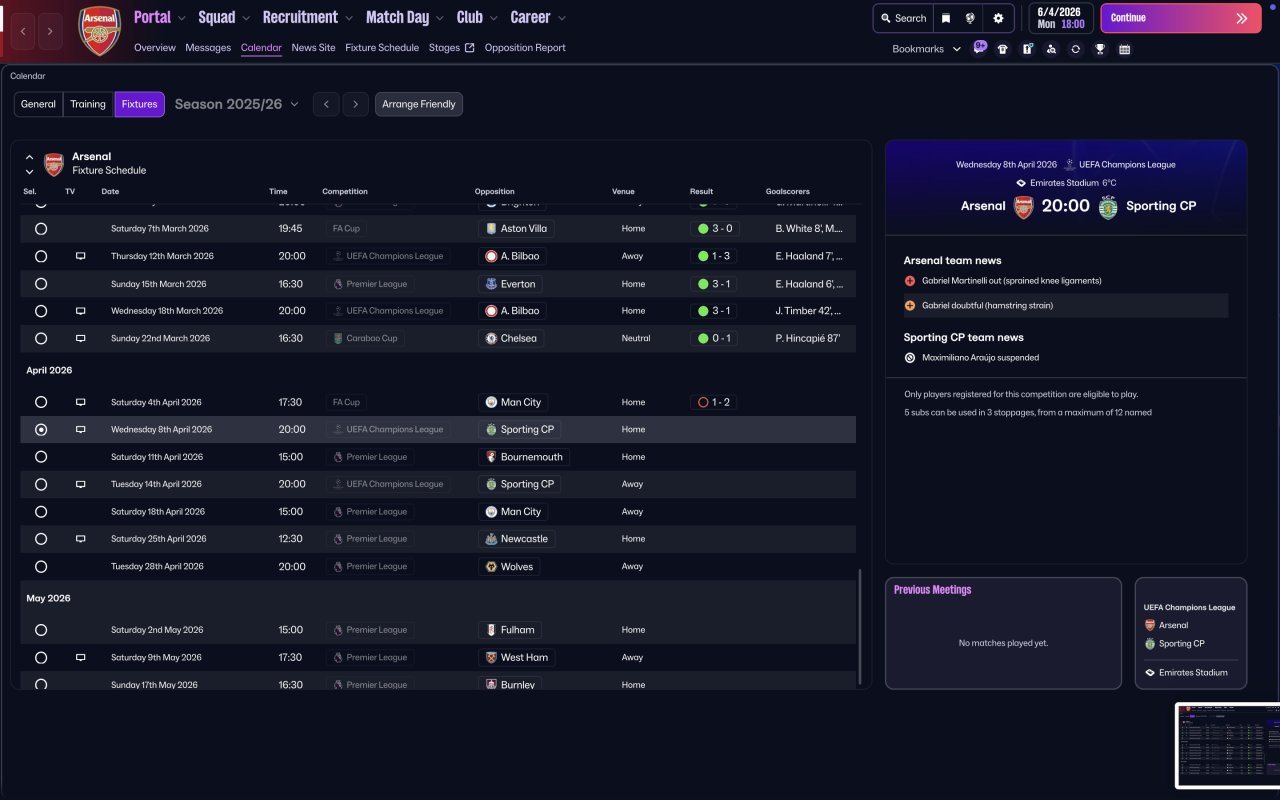The image size is (1280, 800).
Task: Open the Season 2025/26 dropdown
Action: 237,104
